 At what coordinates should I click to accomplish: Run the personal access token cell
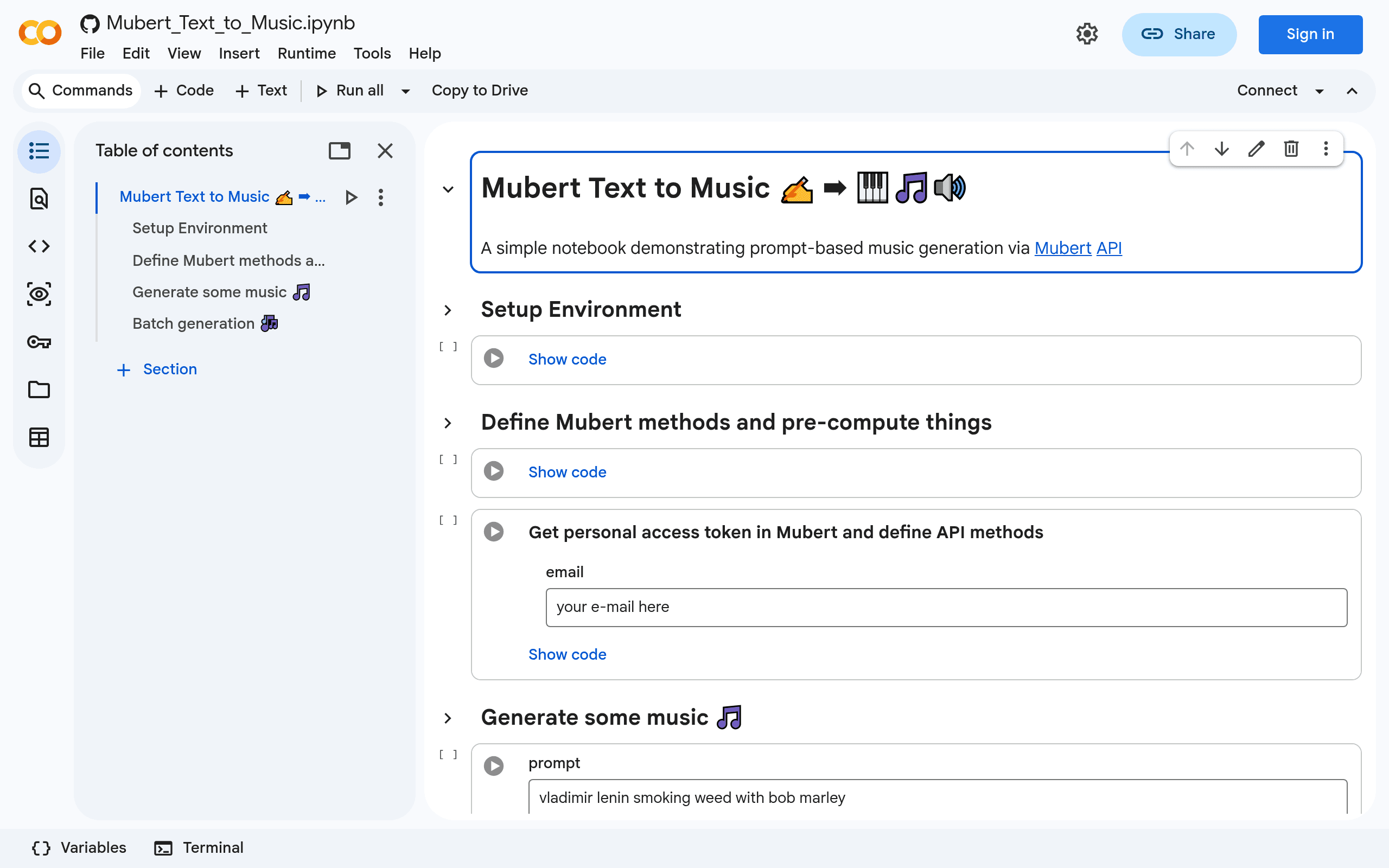(494, 532)
